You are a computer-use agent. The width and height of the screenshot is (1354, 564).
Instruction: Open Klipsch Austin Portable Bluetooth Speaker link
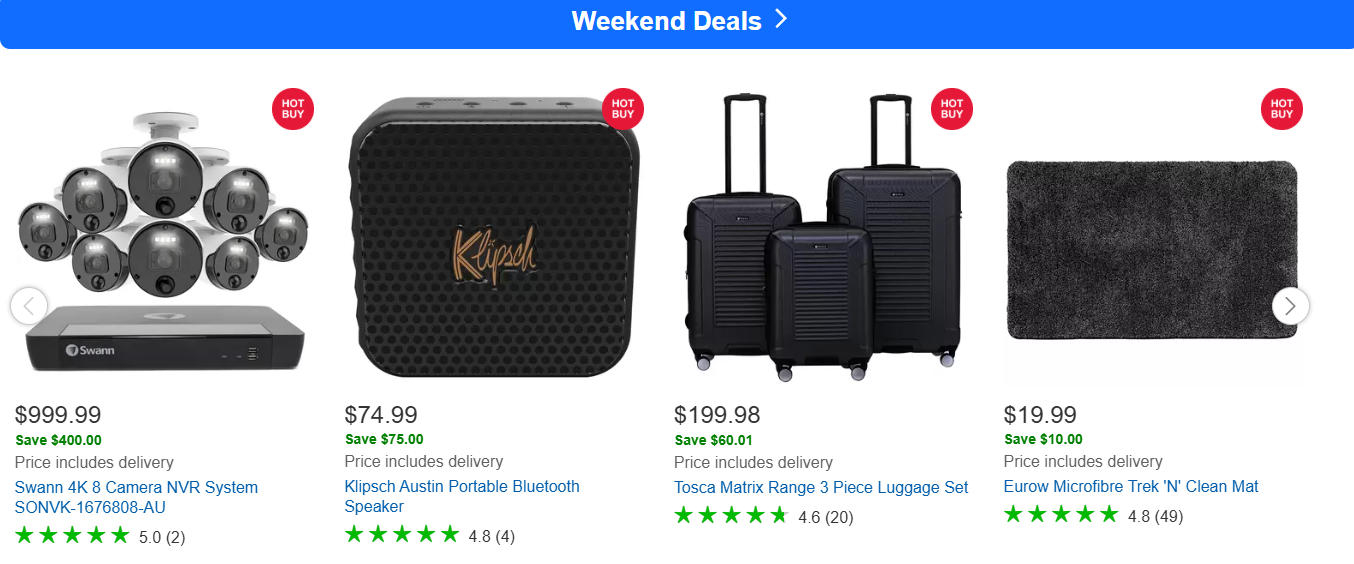click(462, 496)
